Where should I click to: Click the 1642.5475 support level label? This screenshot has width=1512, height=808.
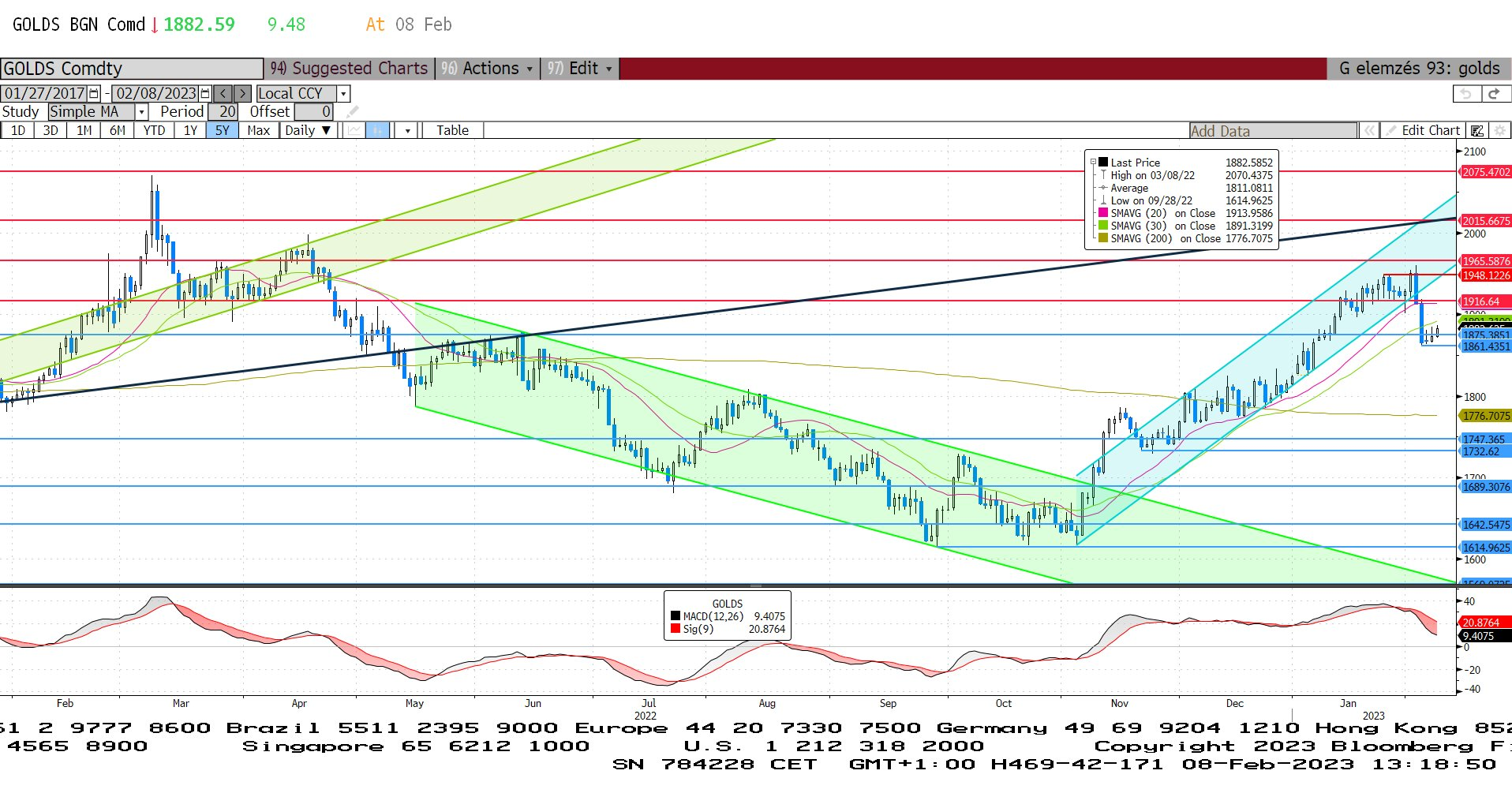click(1485, 525)
